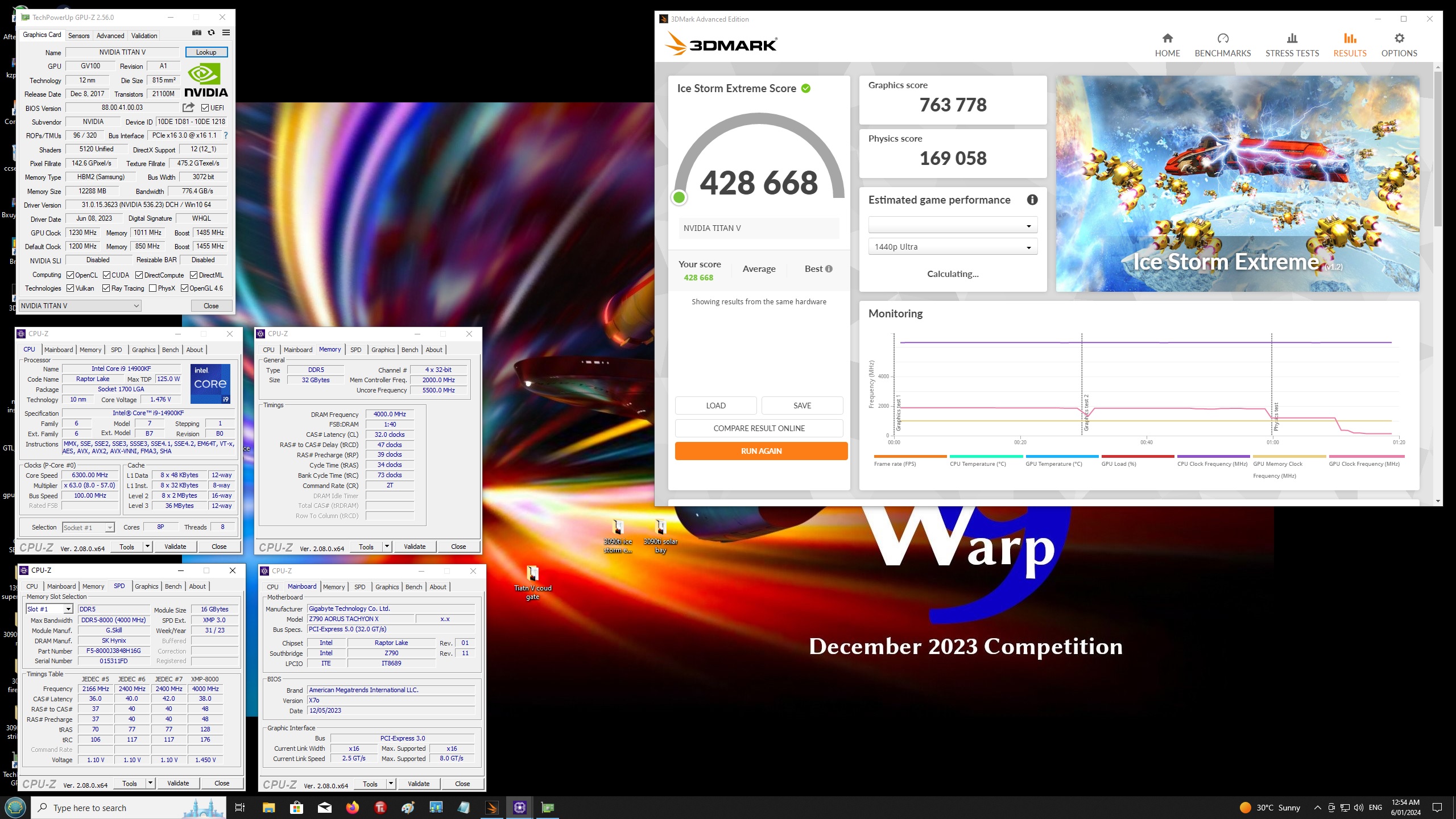
Task: Click the BIOS version share/export icon
Action: (188, 107)
